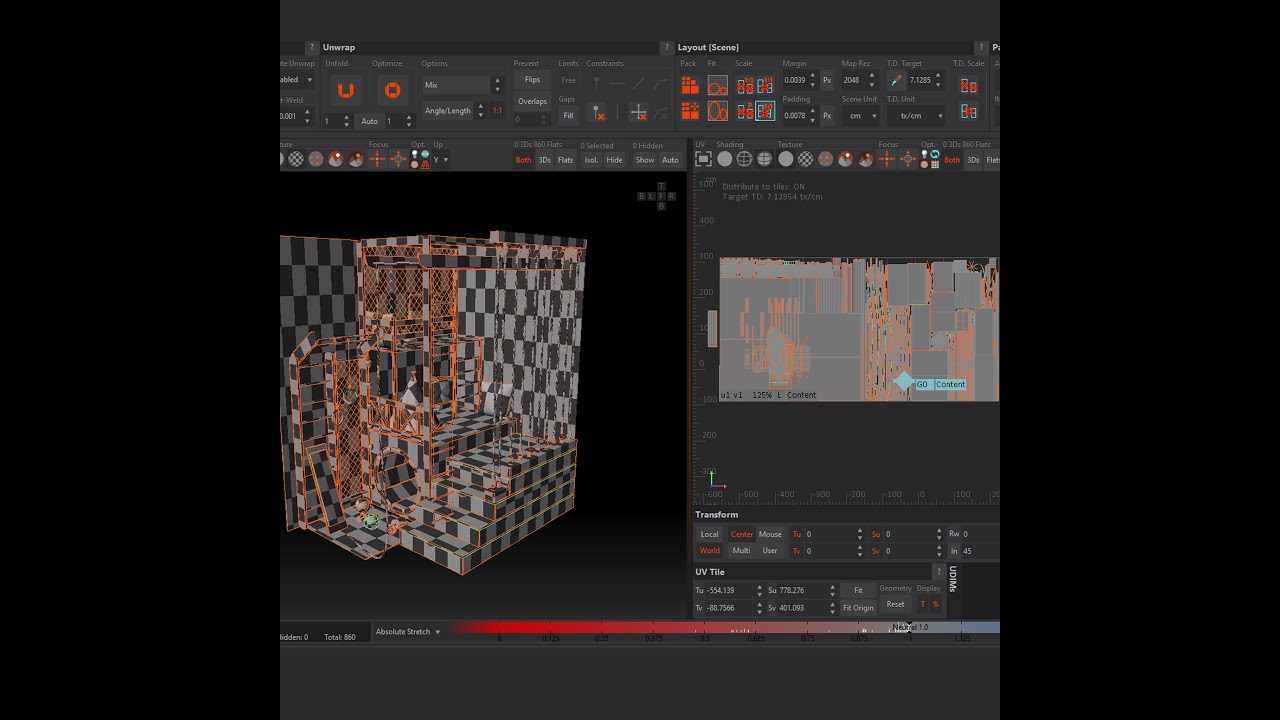Click the UV Tile Fit button
The height and width of the screenshot is (720, 1280).
click(858, 590)
